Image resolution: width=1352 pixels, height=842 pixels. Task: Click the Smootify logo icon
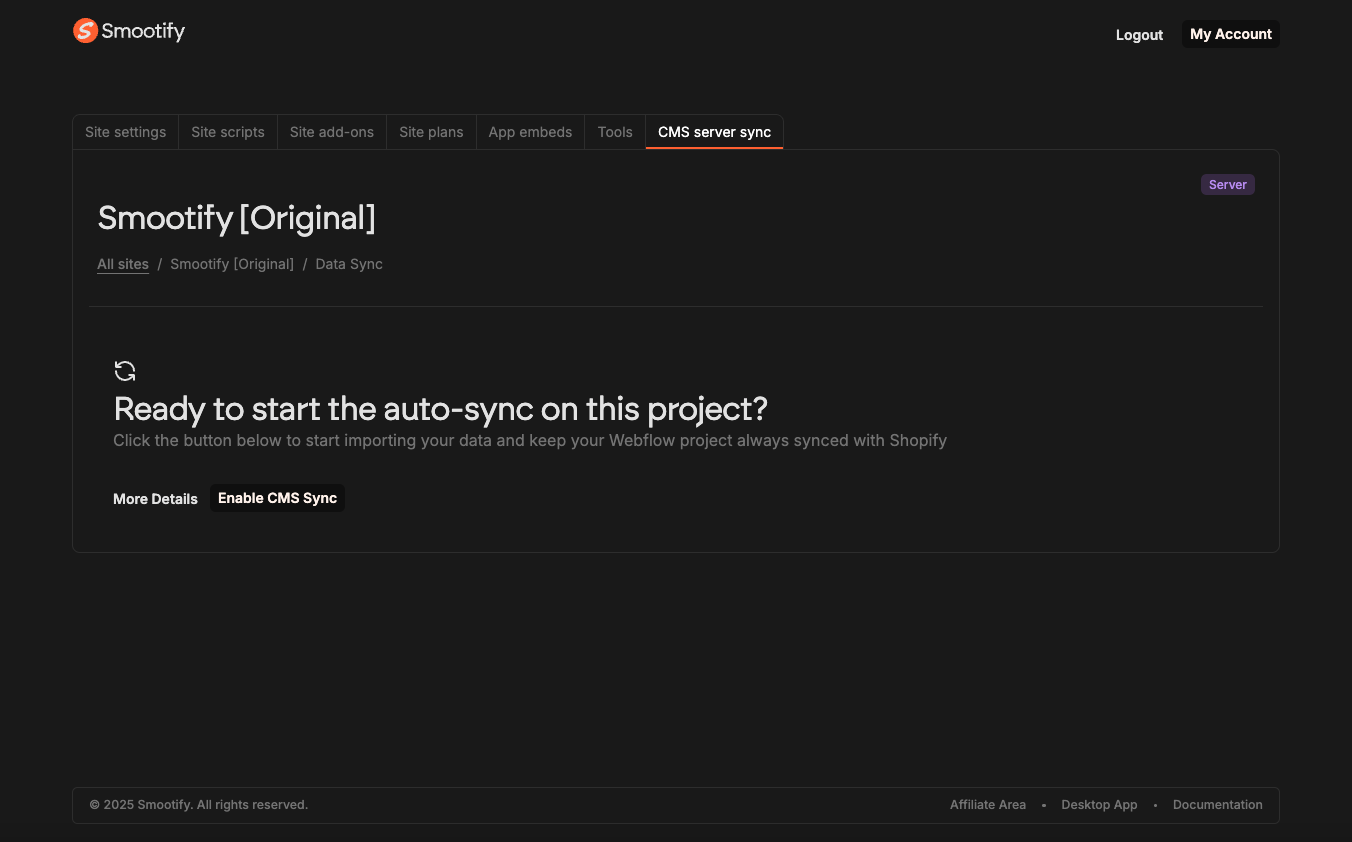pos(86,31)
